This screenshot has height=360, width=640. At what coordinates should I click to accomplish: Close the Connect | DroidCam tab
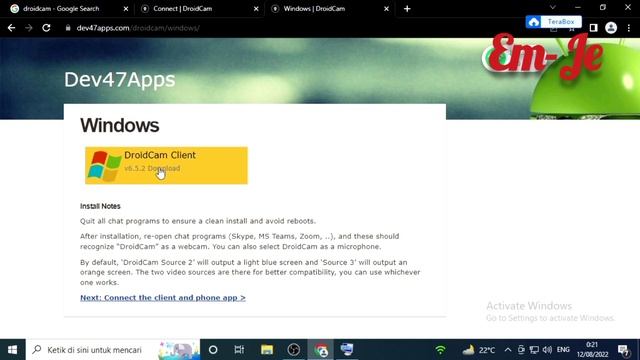tap(256, 9)
